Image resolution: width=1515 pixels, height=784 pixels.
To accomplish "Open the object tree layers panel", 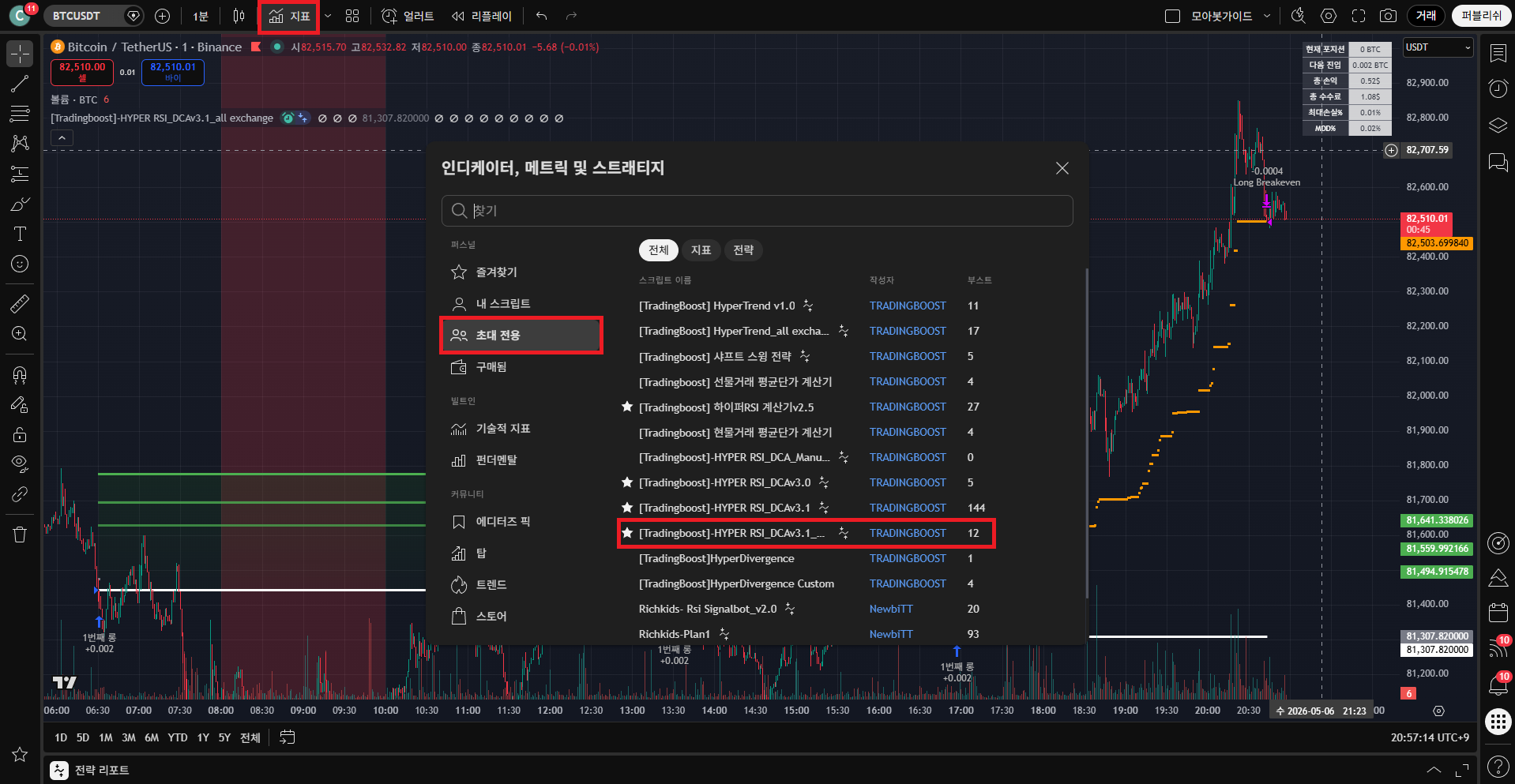I will tap(1498, 126).
